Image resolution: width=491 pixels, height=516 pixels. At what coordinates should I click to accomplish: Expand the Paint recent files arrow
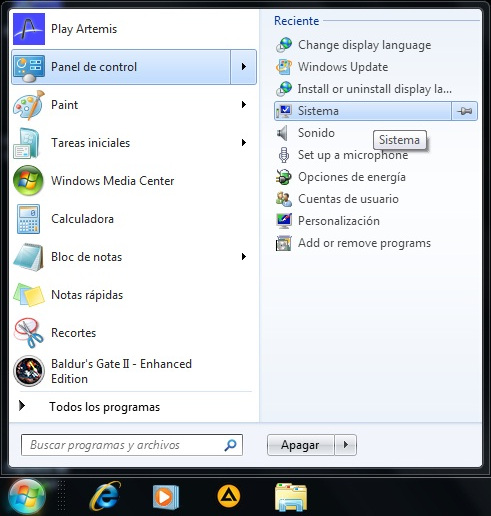click(x=244, y=105)
